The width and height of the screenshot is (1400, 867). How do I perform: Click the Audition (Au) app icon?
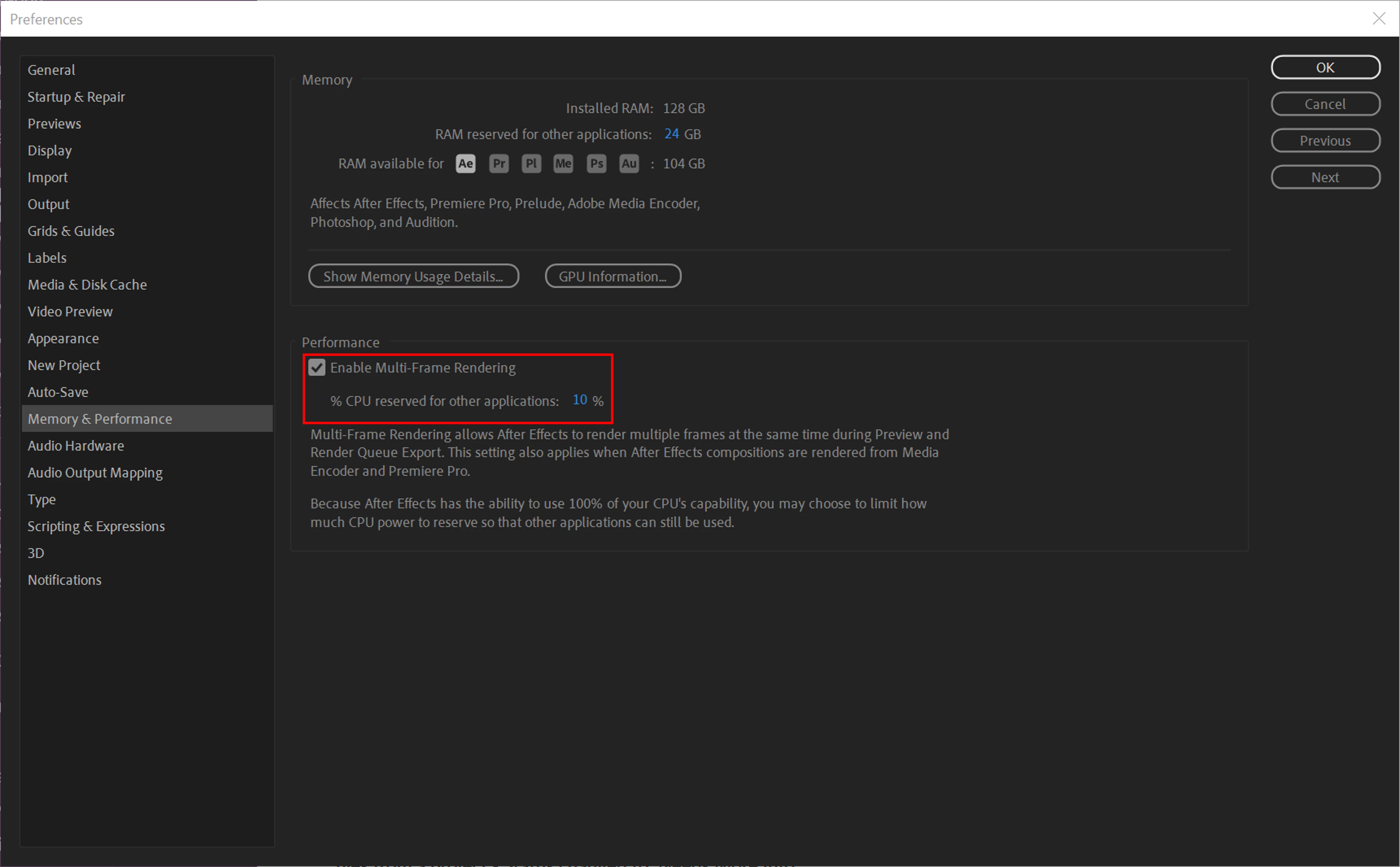629,164
